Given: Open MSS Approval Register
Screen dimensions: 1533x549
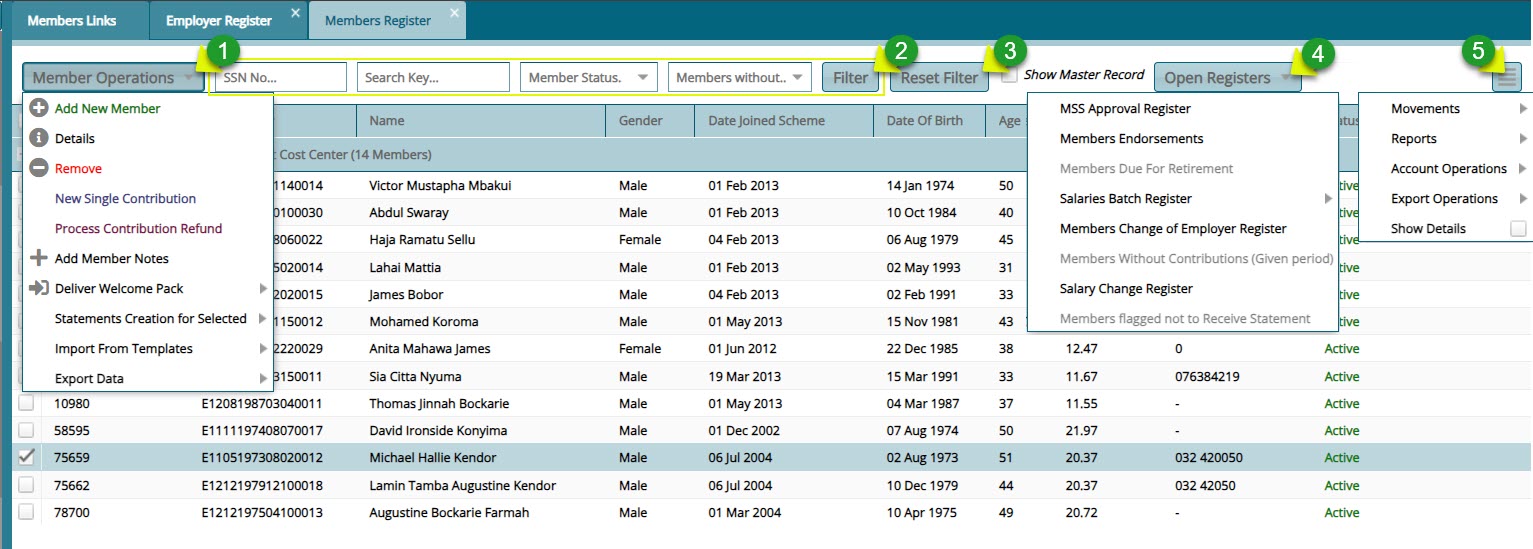Looking at the screenshot, I should pos(1125,109).
